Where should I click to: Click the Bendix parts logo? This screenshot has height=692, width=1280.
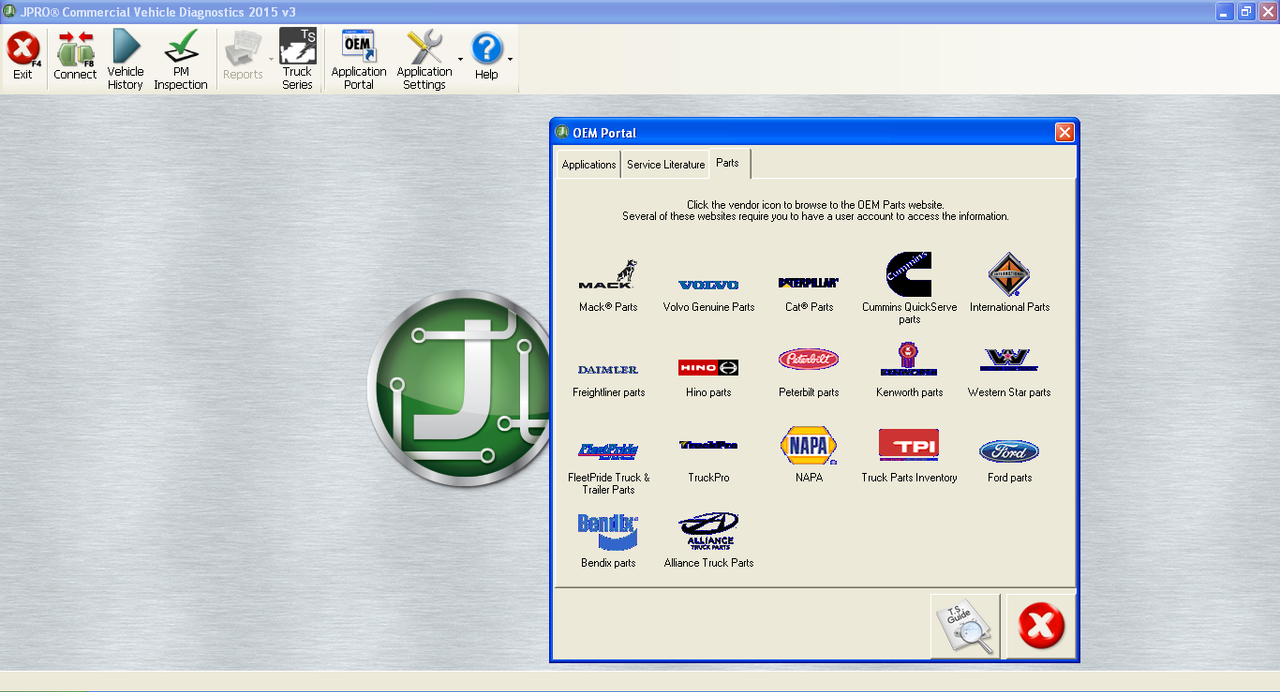click(608, 532)
